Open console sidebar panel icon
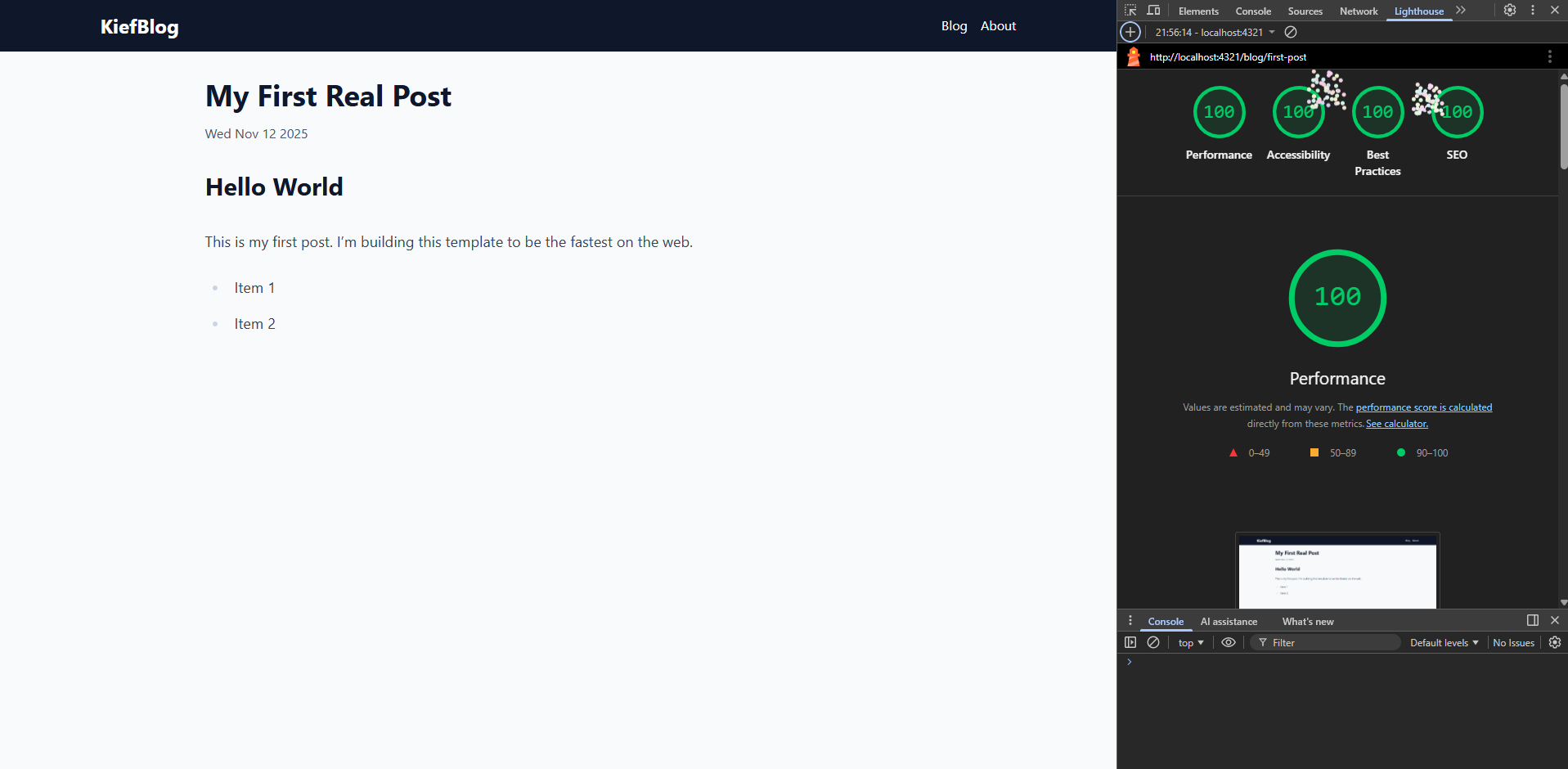This screenshot has height=769, width=1568. [1131, 642]
